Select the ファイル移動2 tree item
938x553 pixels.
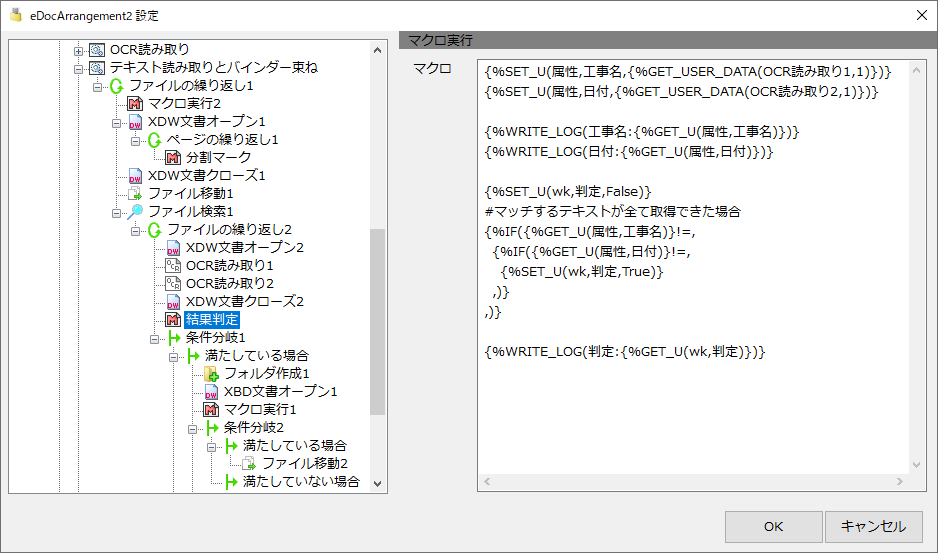point(305,464)
